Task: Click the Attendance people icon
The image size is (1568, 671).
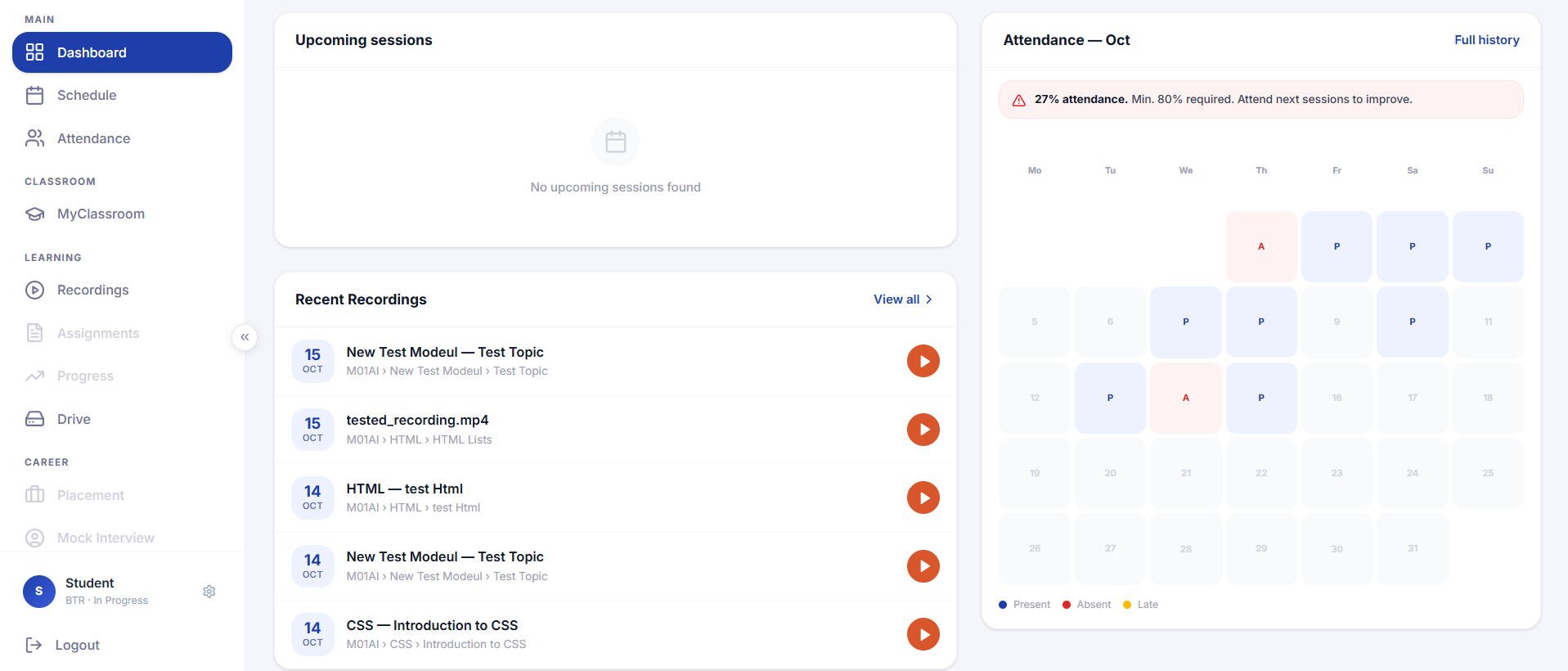Action: coord(34,138)
